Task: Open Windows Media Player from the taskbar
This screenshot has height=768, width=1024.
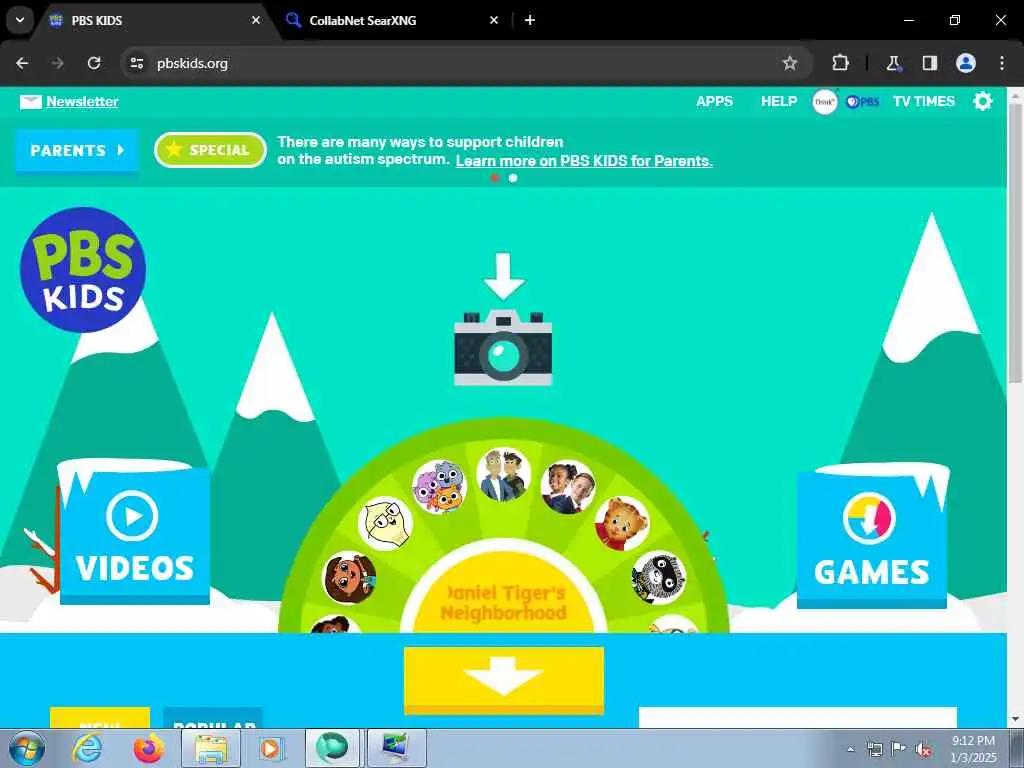Action: [x=271, y=748]
